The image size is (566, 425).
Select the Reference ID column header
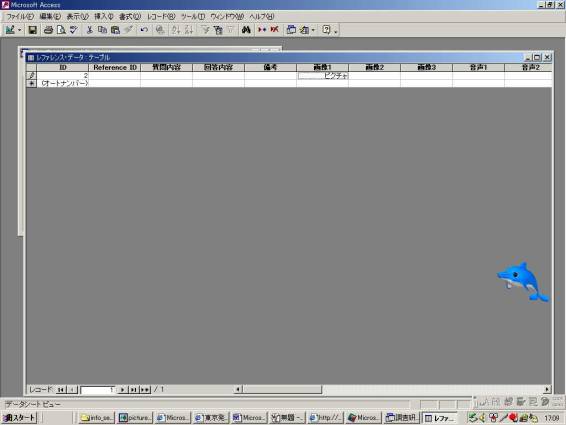pos(114,68)
